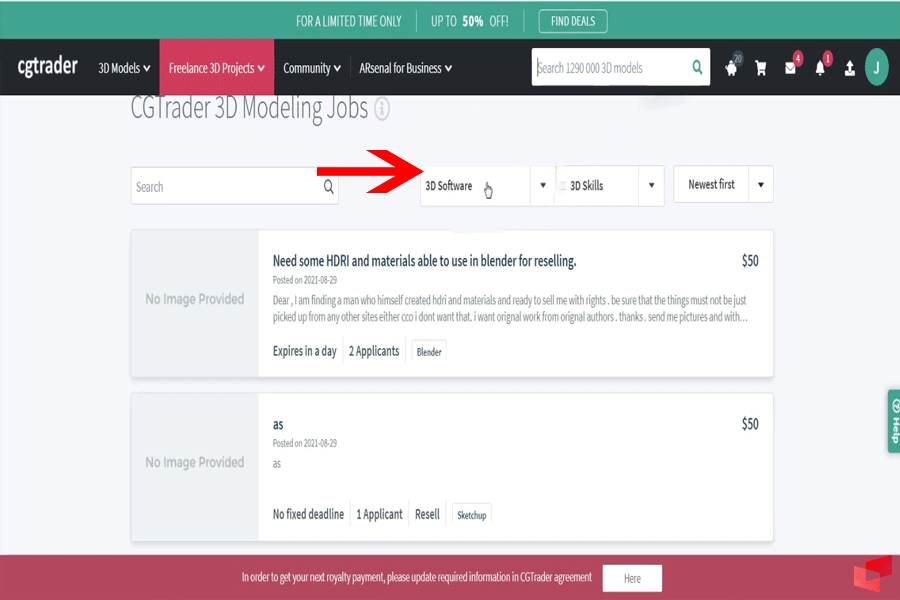The width and height of the screenshot is (900, 600).
Task: Expand the 3D Software dropdown
Action: [543, 186]
